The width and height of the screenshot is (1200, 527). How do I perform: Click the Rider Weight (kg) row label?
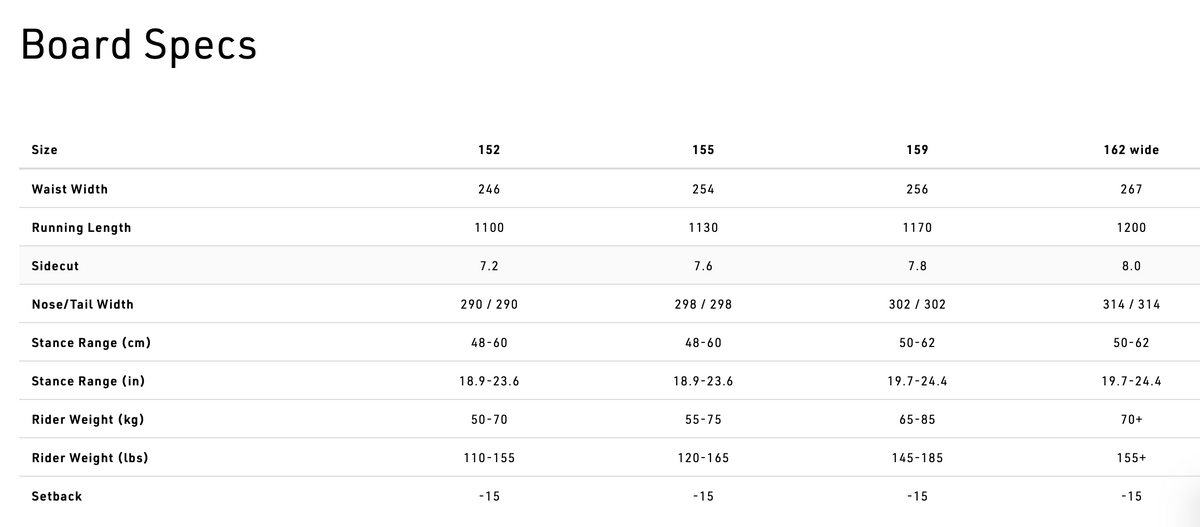88,419
